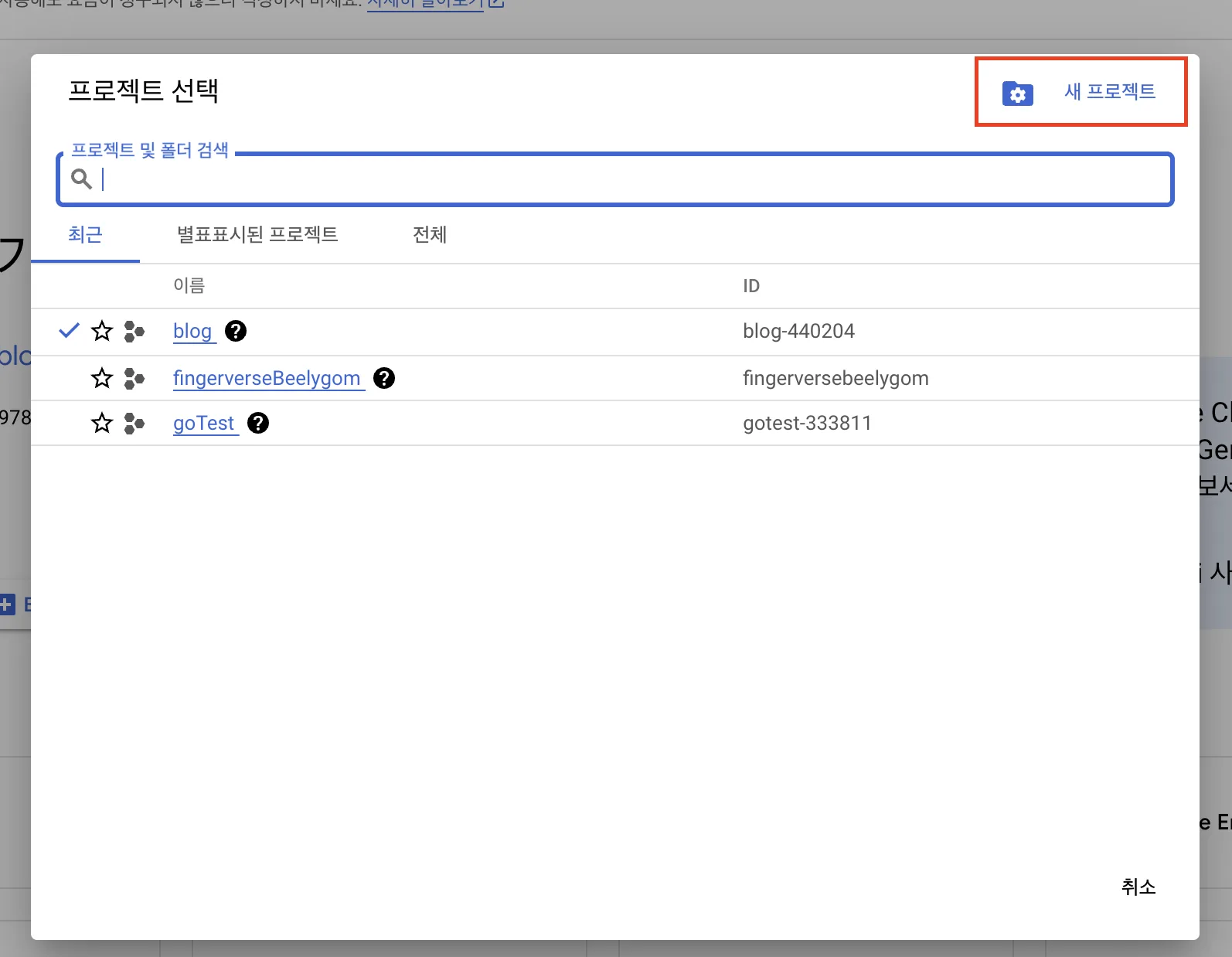The image size is (1232, 957).
Task: Star the fingerverseBeelygom project
Action: coord(102,378)
